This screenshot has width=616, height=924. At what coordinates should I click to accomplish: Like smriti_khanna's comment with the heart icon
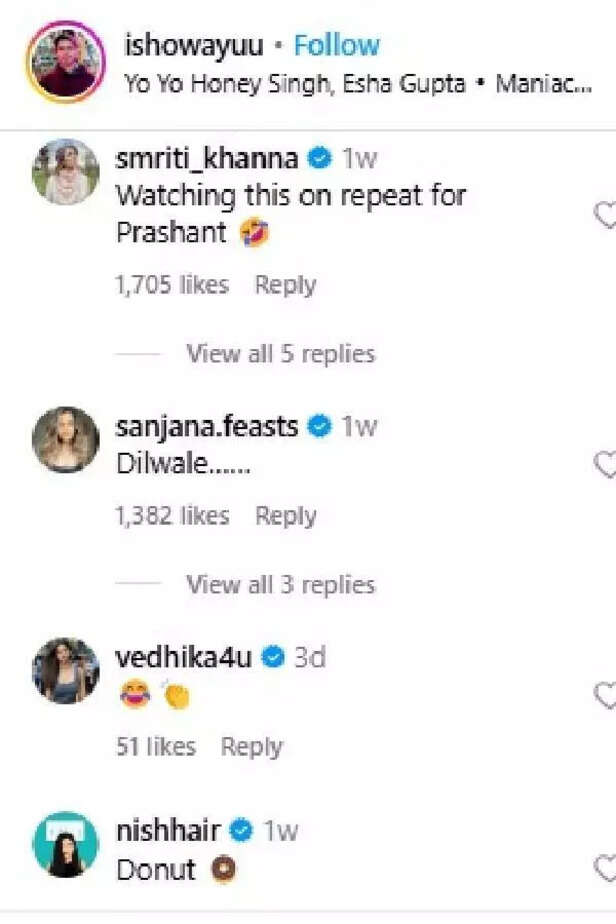[606, 212]
